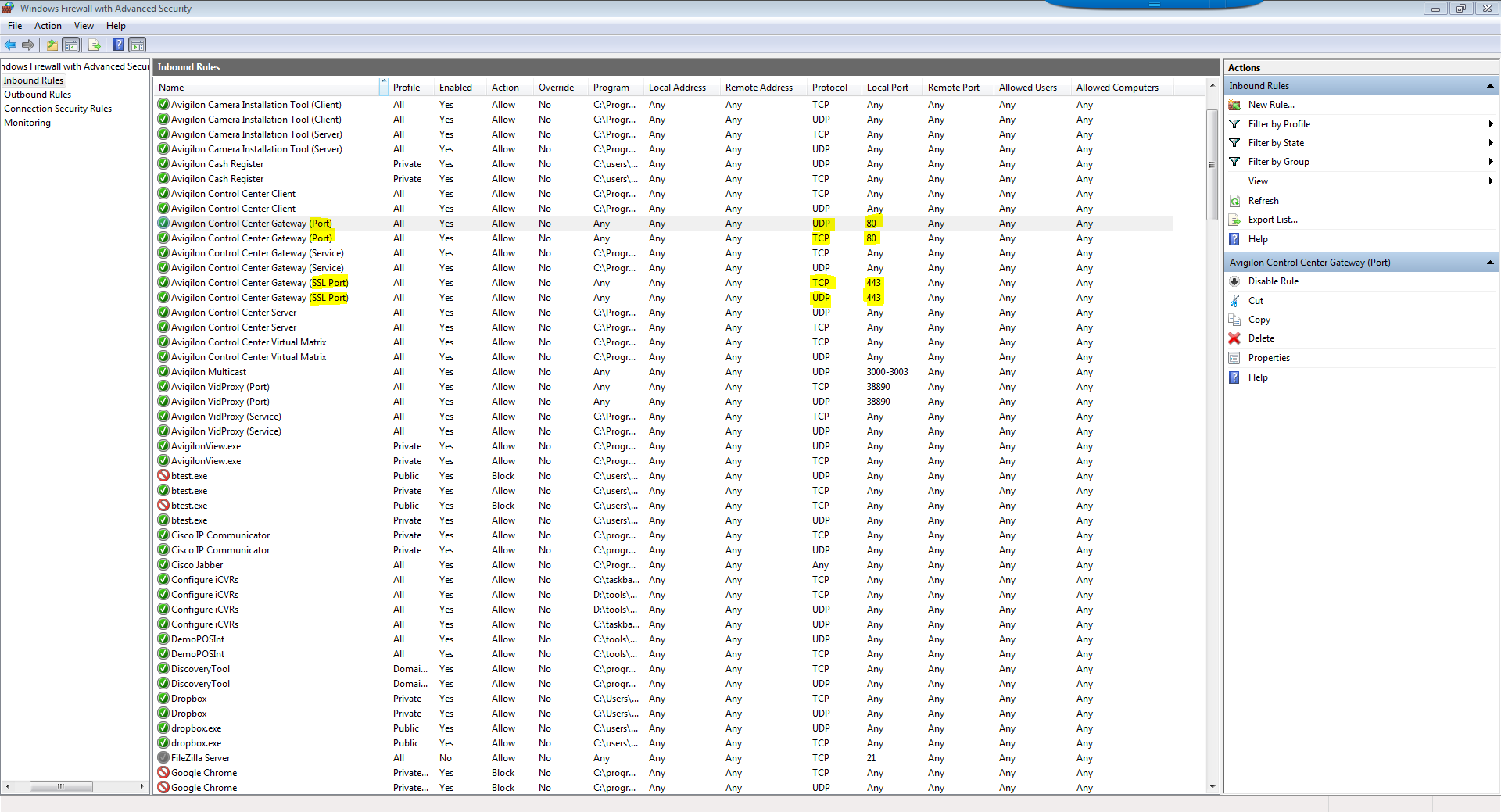Toggle Show/Hide Action Pane toolbar button
Image resolution: width=1501 pixels, height=812 pixels.
[x=138, y=45]
